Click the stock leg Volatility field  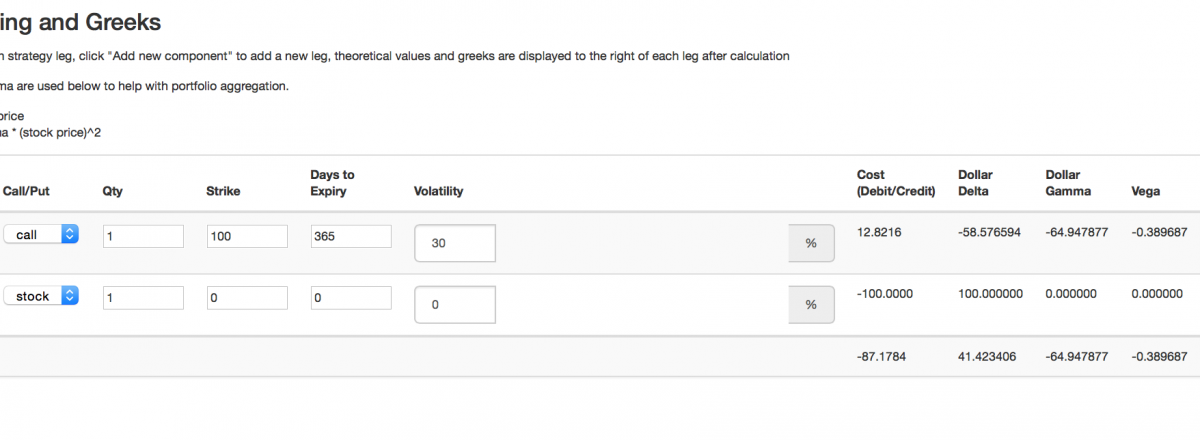pos(455,305)
